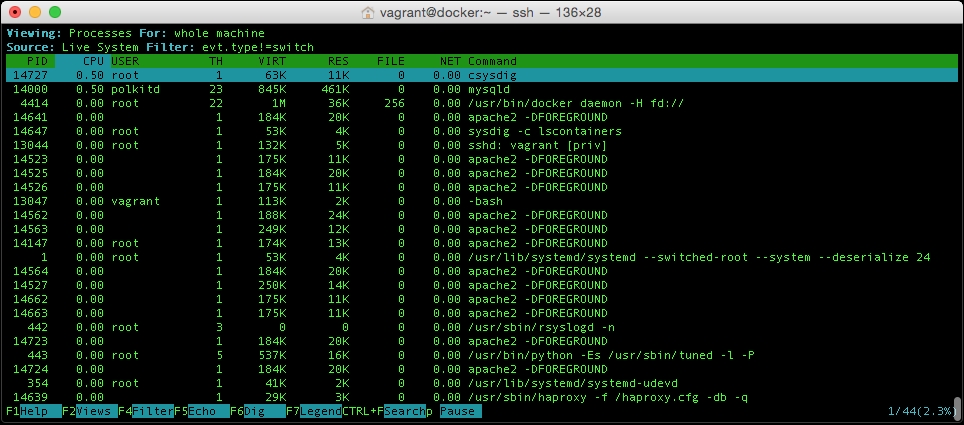This screenshot has width=964, height=425.
Task: Open the F7 Legend option
Action: click(314, 411)
